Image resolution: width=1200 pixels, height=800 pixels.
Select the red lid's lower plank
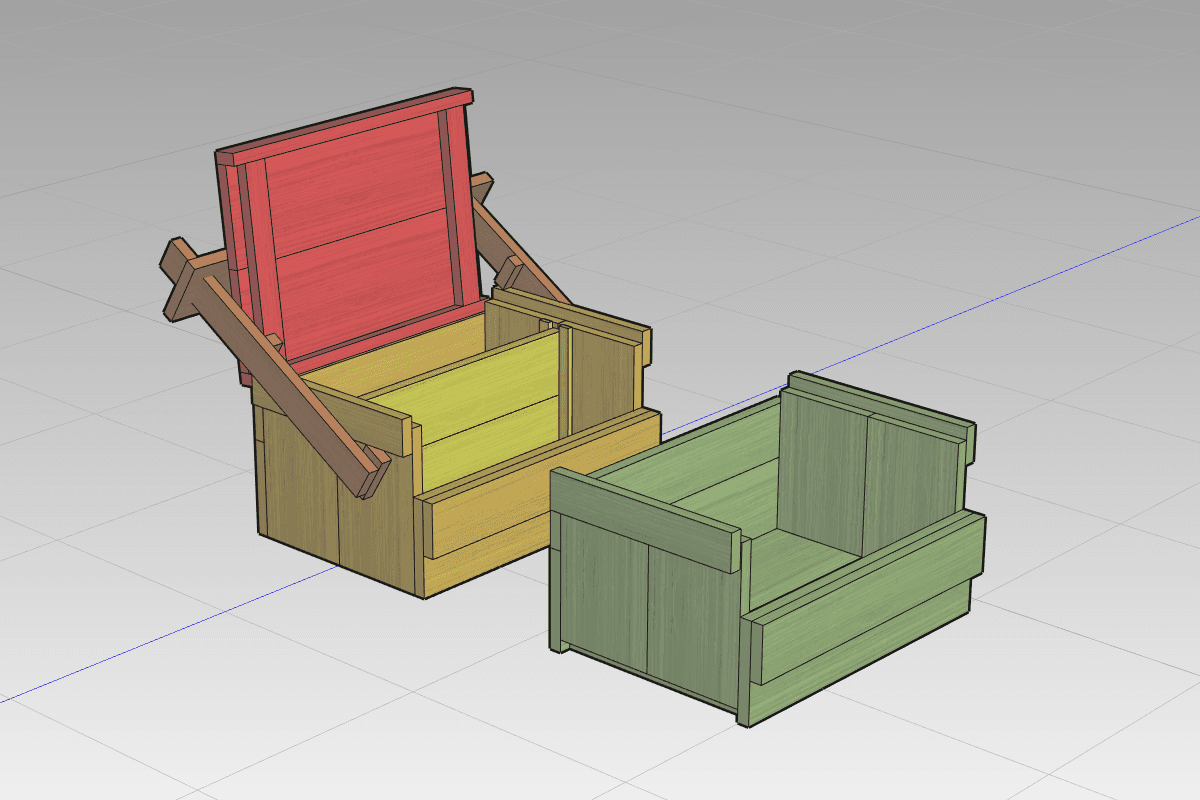click(372, 285)
